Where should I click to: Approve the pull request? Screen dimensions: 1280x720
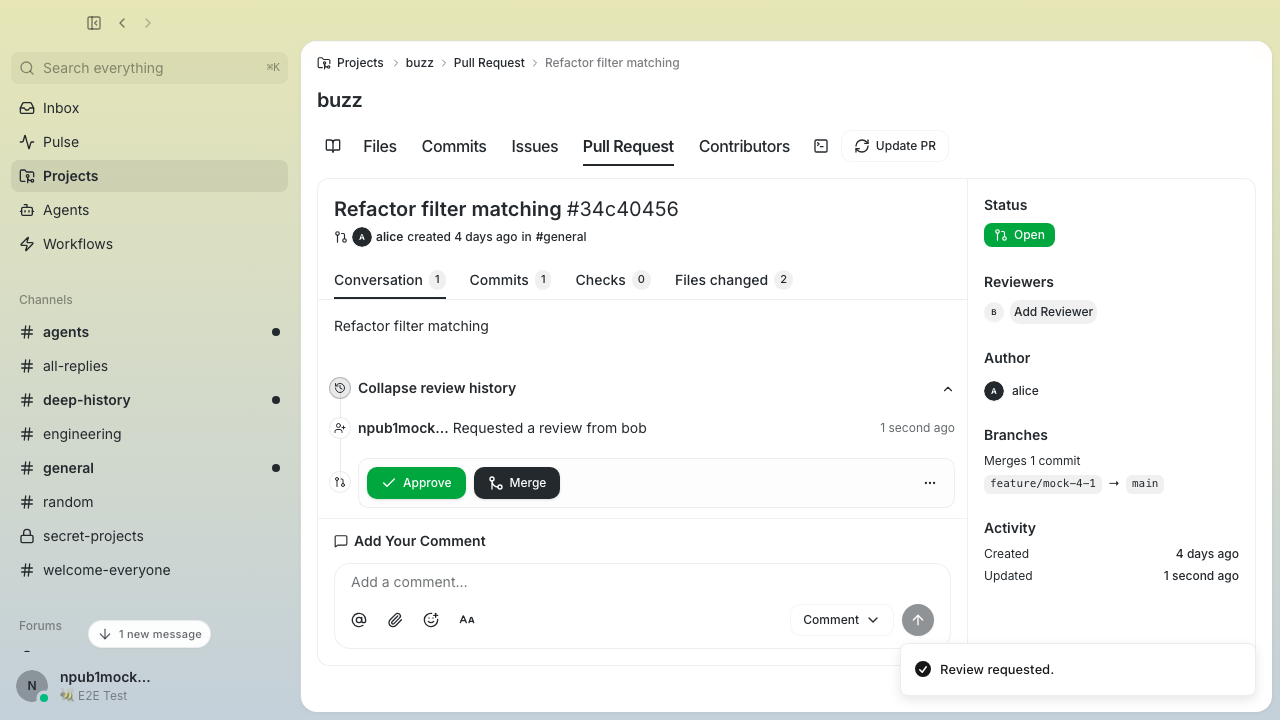416,483
